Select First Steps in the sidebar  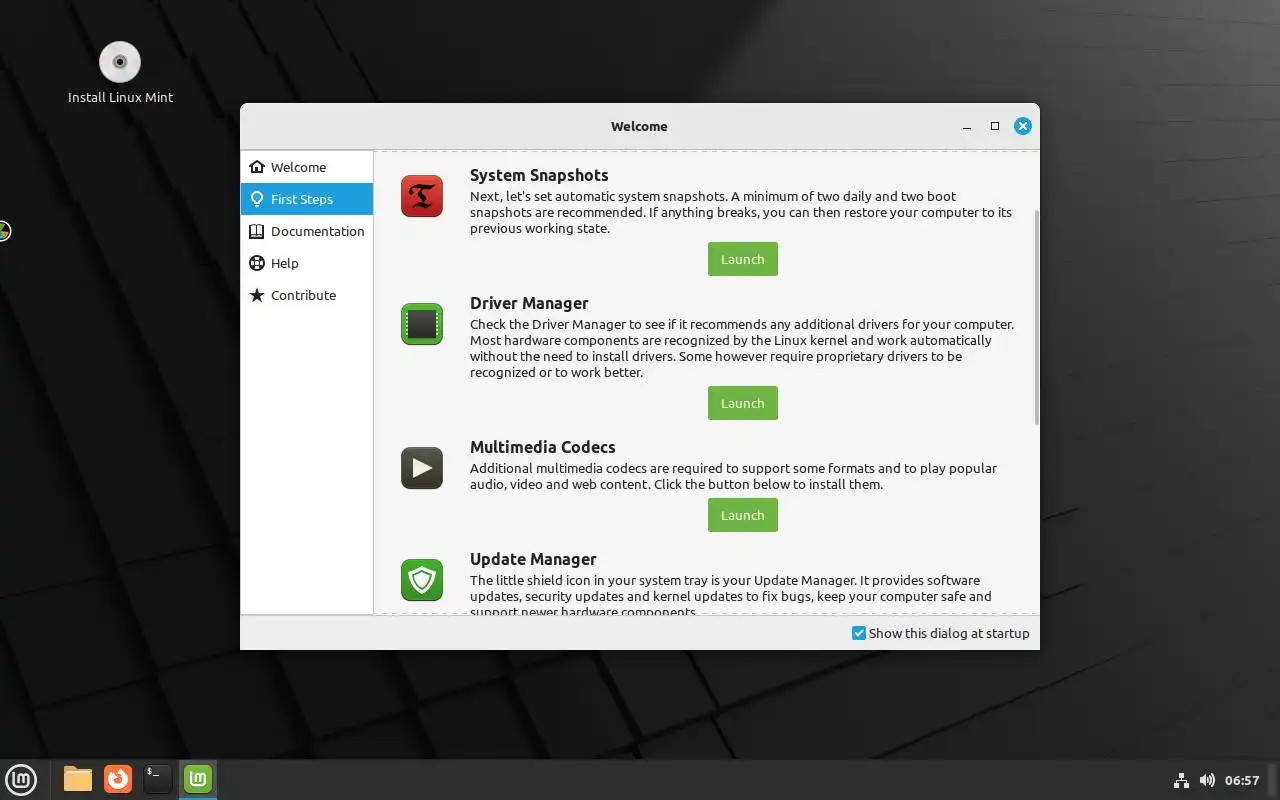pyautogui.click(x=307, y=199)
